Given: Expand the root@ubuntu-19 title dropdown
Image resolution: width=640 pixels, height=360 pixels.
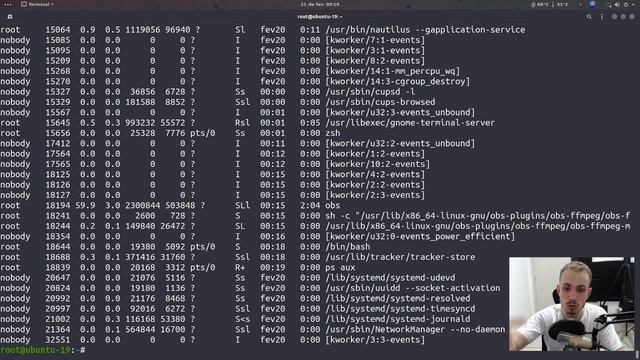Looking at the screenshot, I should [x=320, y=17].
